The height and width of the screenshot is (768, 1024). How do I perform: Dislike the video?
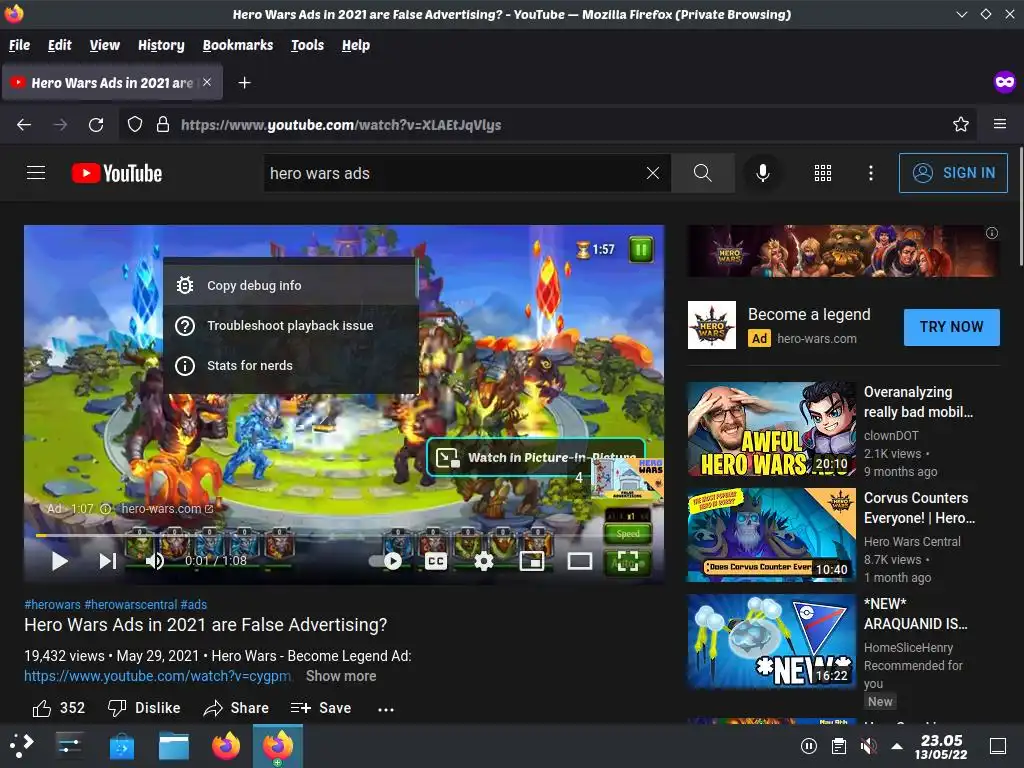tap(144, 708)
